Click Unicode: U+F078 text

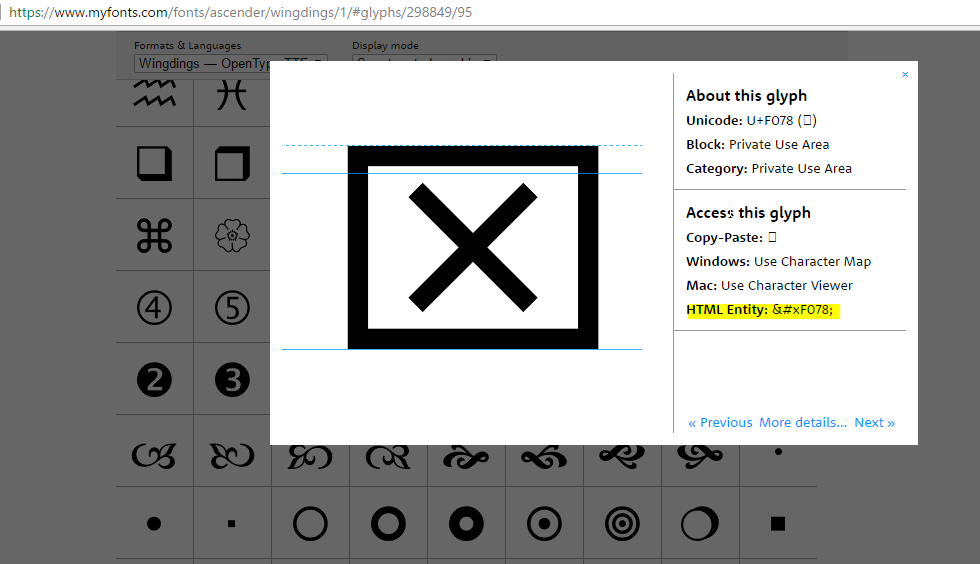(x=751, y=120)
